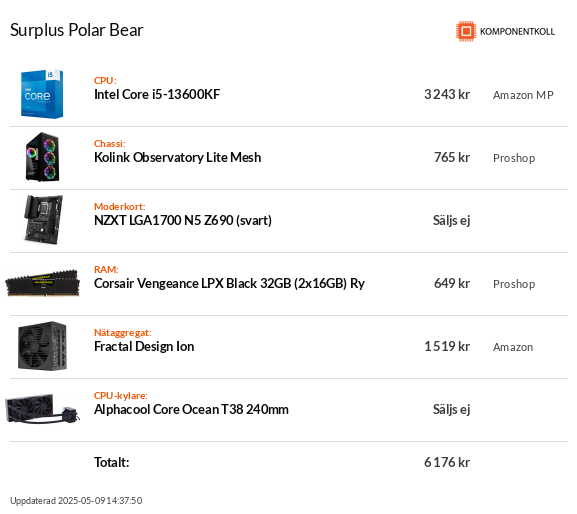This screenshot has width=577, height=514.
Task: Select the NZXT motherboard image
Action: pyautogui.click(x=43, y=220)
